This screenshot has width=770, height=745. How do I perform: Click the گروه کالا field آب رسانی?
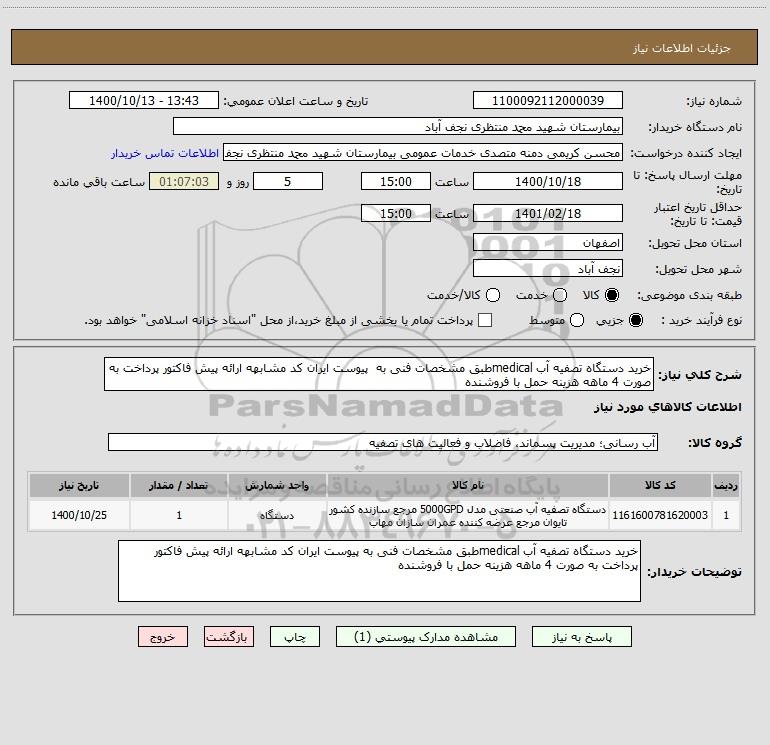pyautogui.click(x=383, y=442)
